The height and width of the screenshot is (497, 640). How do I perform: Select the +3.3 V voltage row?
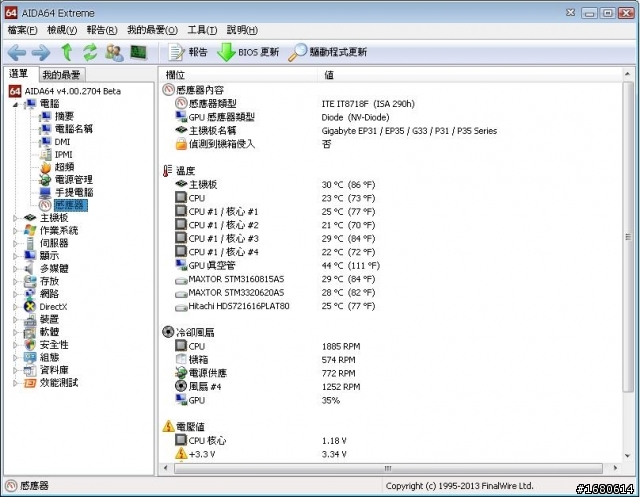[392, 454]
